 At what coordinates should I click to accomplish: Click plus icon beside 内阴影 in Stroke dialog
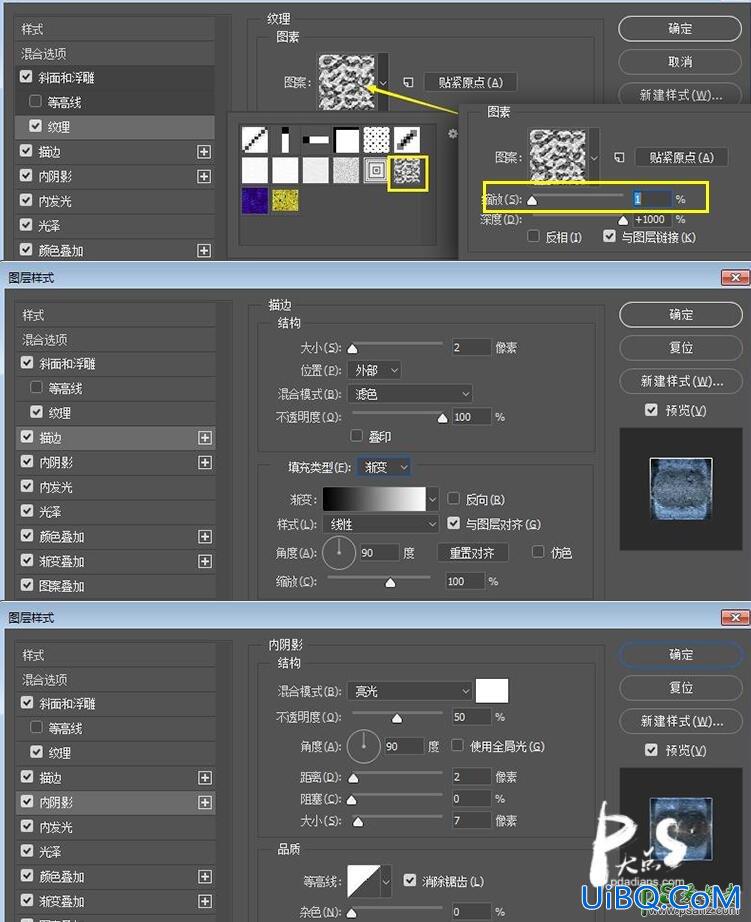[205, 463]
